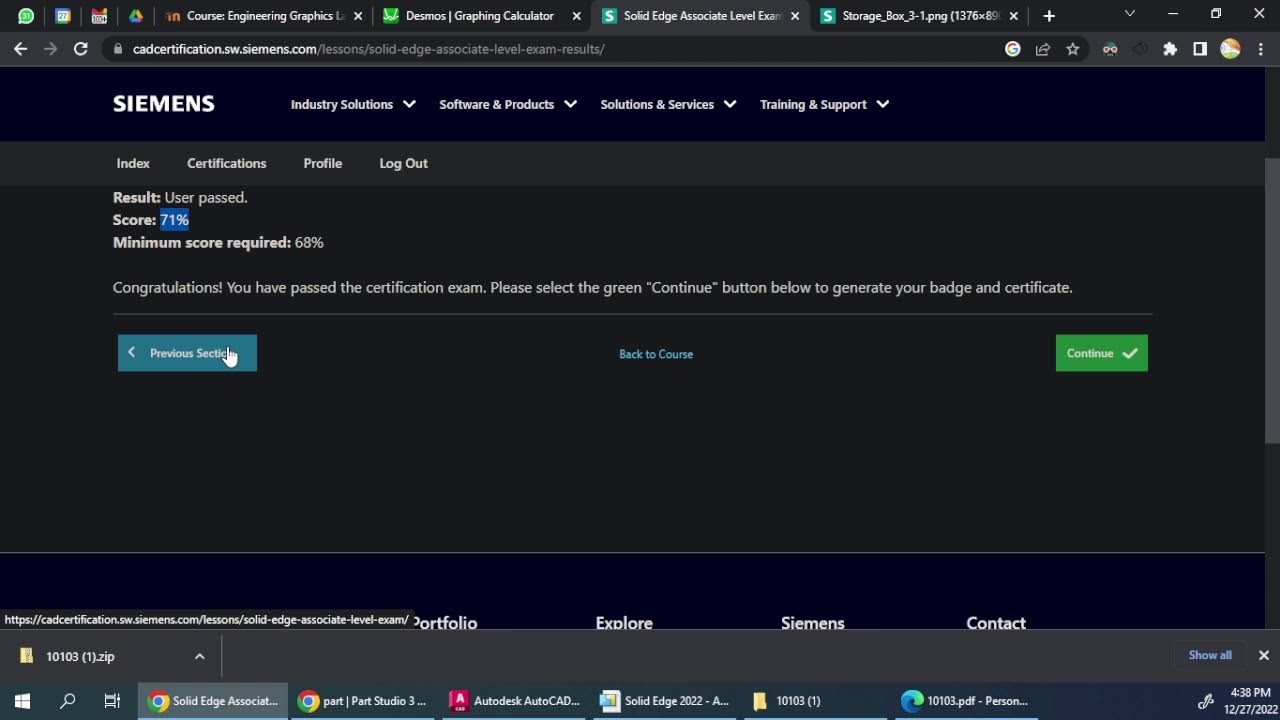Open the pinned Google Drive tab

pyautogui.click(x=136, y=16)
